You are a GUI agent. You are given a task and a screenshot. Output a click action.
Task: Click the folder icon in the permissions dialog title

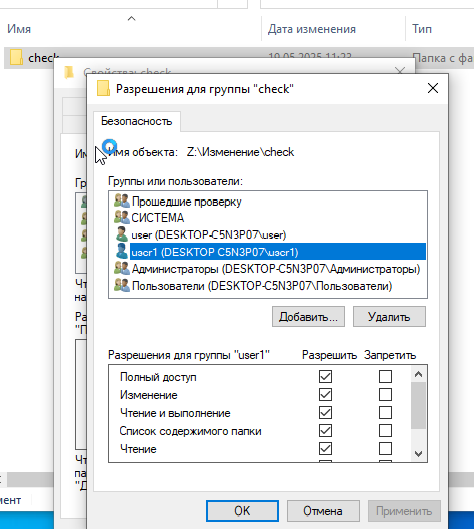click(103, 88)
